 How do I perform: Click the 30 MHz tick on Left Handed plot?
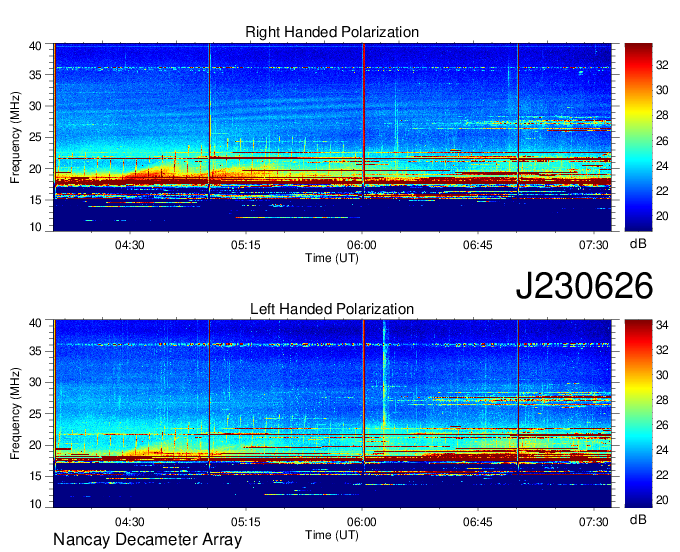36,382
